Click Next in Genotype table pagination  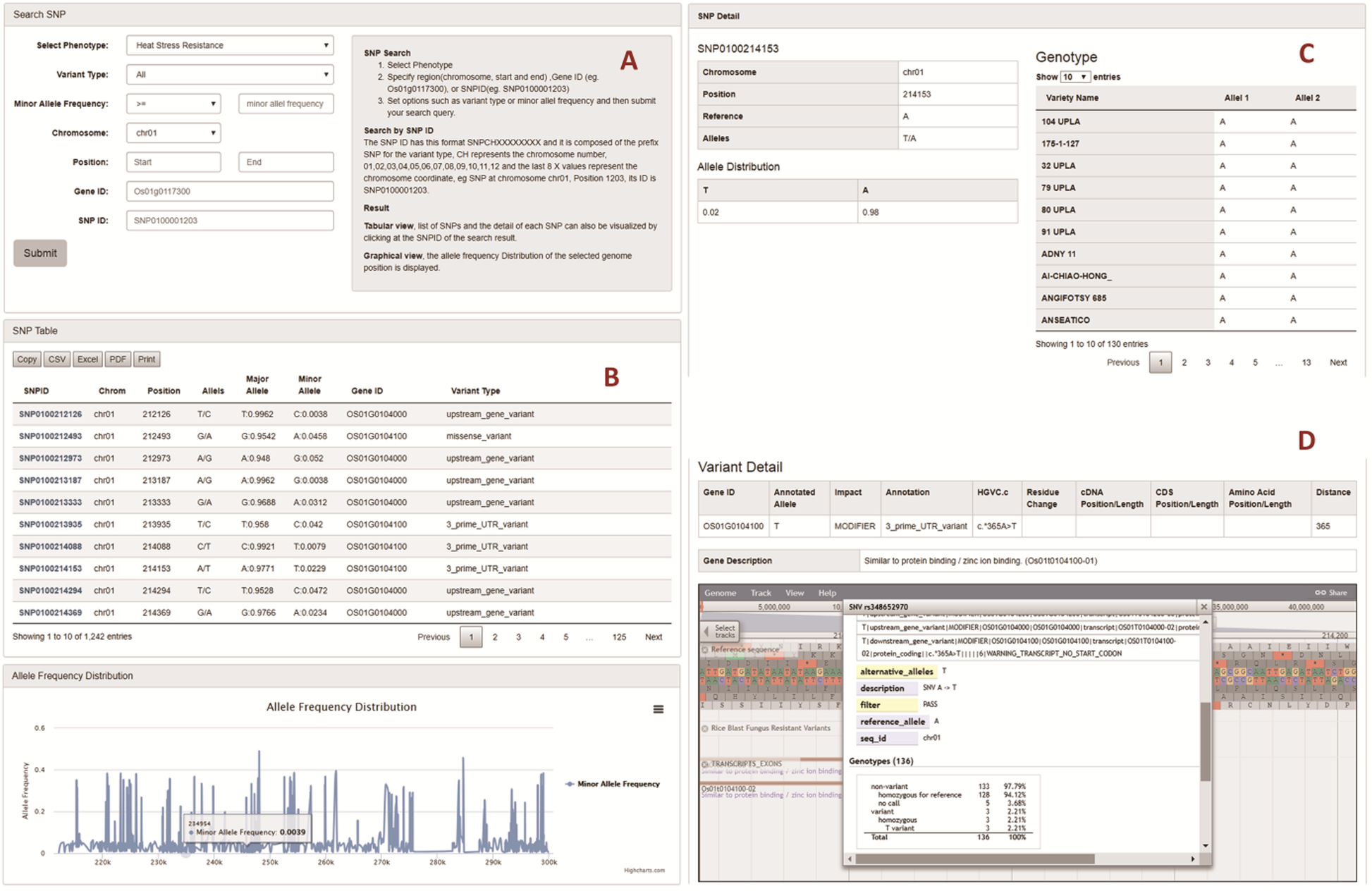pos(1338,362)
